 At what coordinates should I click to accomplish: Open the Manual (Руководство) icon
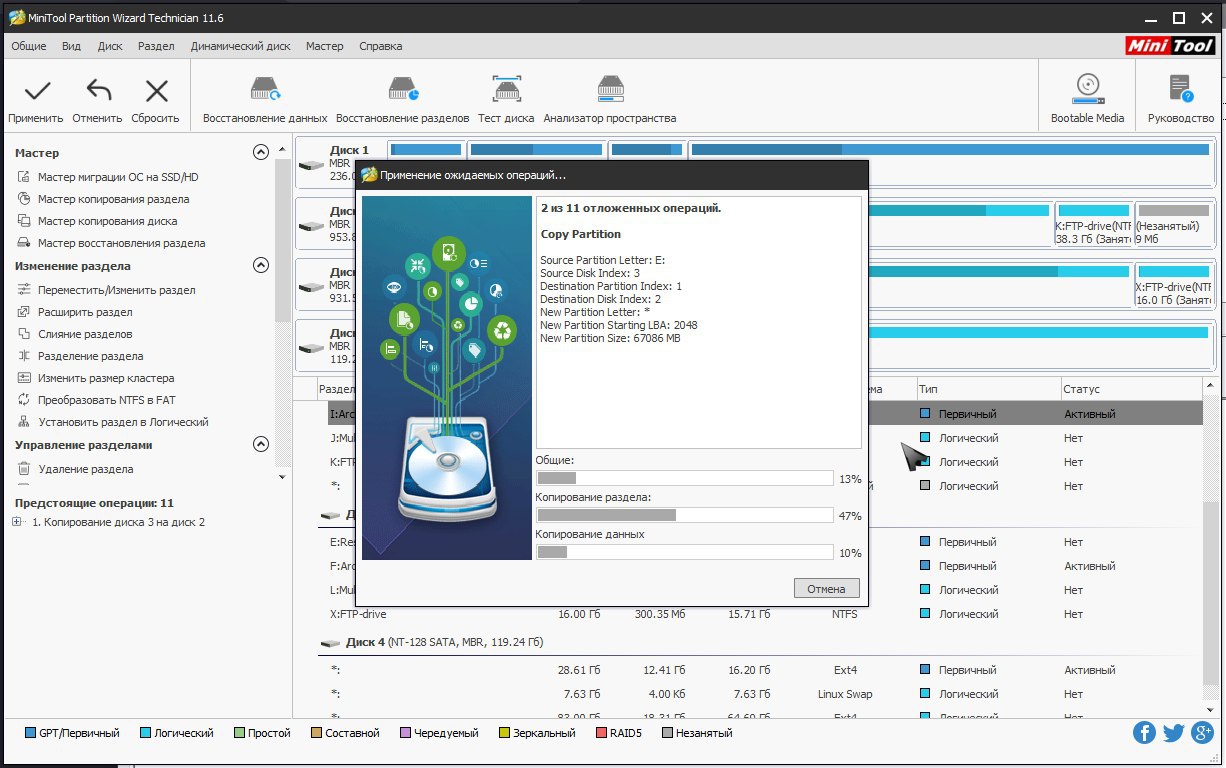1181,89
